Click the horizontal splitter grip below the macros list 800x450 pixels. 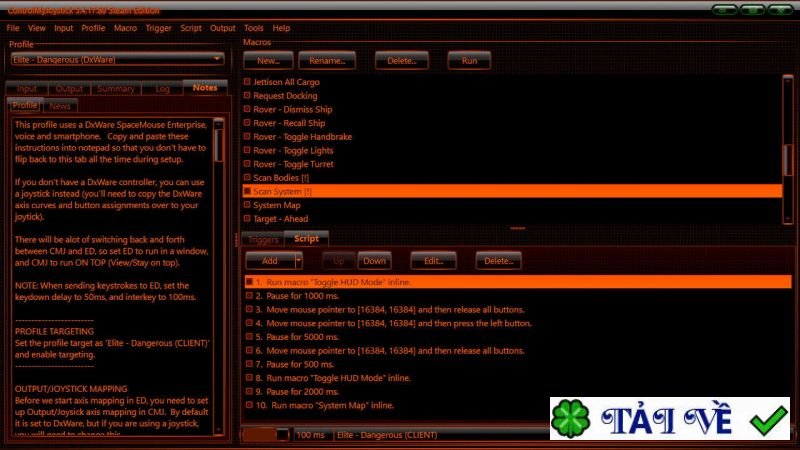tap(517, 228)
